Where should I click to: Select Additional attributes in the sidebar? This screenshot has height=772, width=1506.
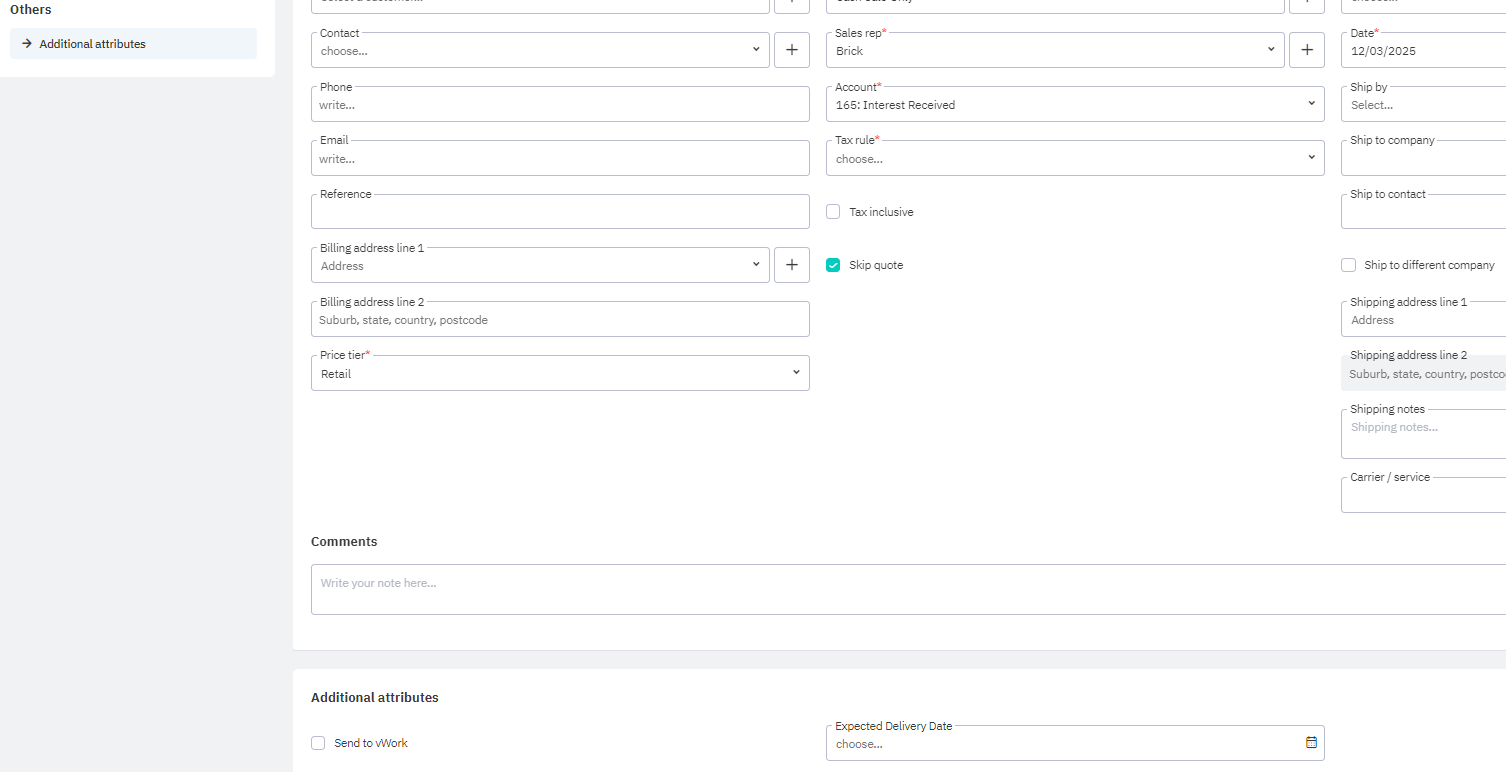[x=93, y=44]
